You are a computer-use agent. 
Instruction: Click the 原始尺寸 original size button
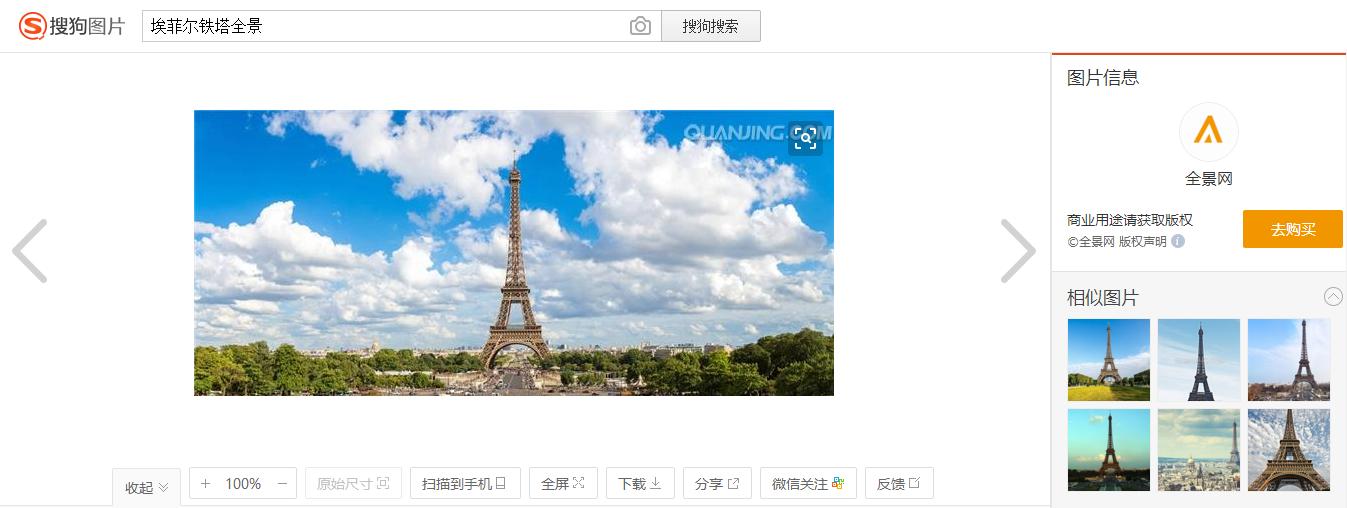353,484
